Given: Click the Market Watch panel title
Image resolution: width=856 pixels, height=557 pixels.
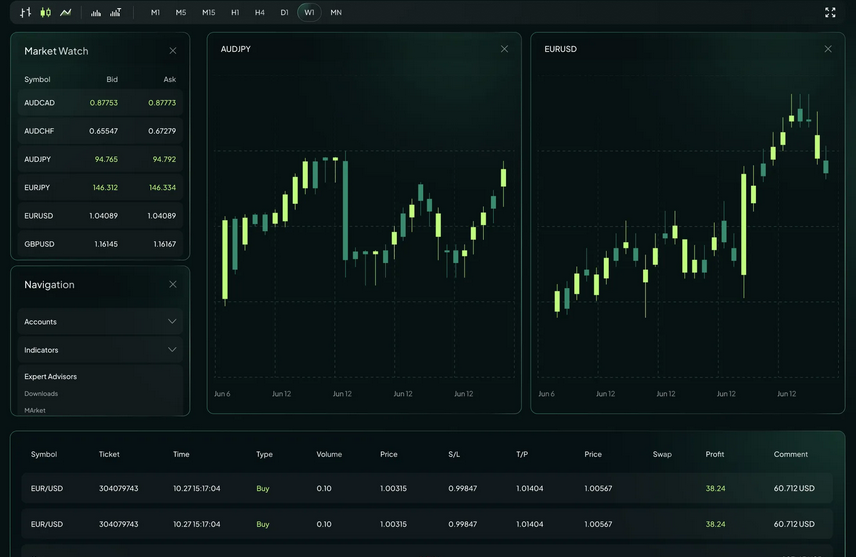Looking at the screenshot, I should click(x=56, y=51).
